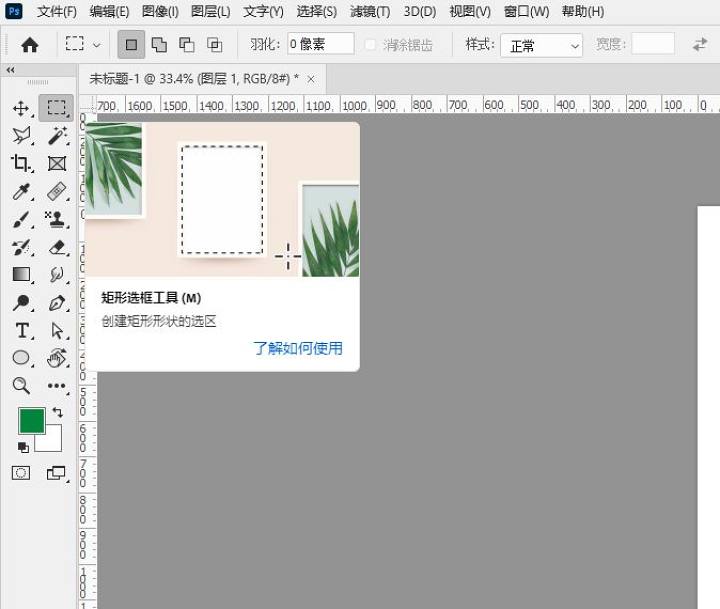The height and width of the screenshot is (609, 720).
Task: Reset default foreground and background colors
Action: click(23, 446)
